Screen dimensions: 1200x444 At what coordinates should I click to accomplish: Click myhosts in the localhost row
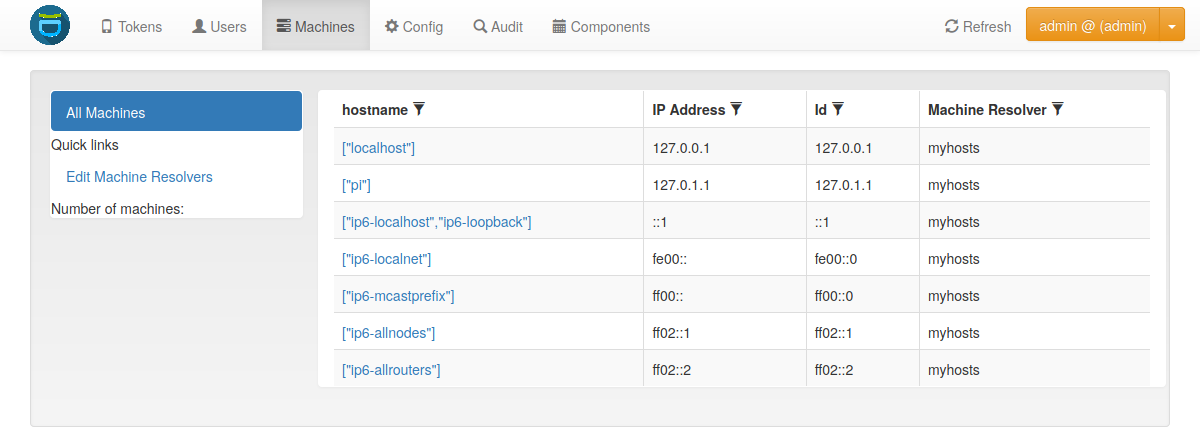coord(954,148)
